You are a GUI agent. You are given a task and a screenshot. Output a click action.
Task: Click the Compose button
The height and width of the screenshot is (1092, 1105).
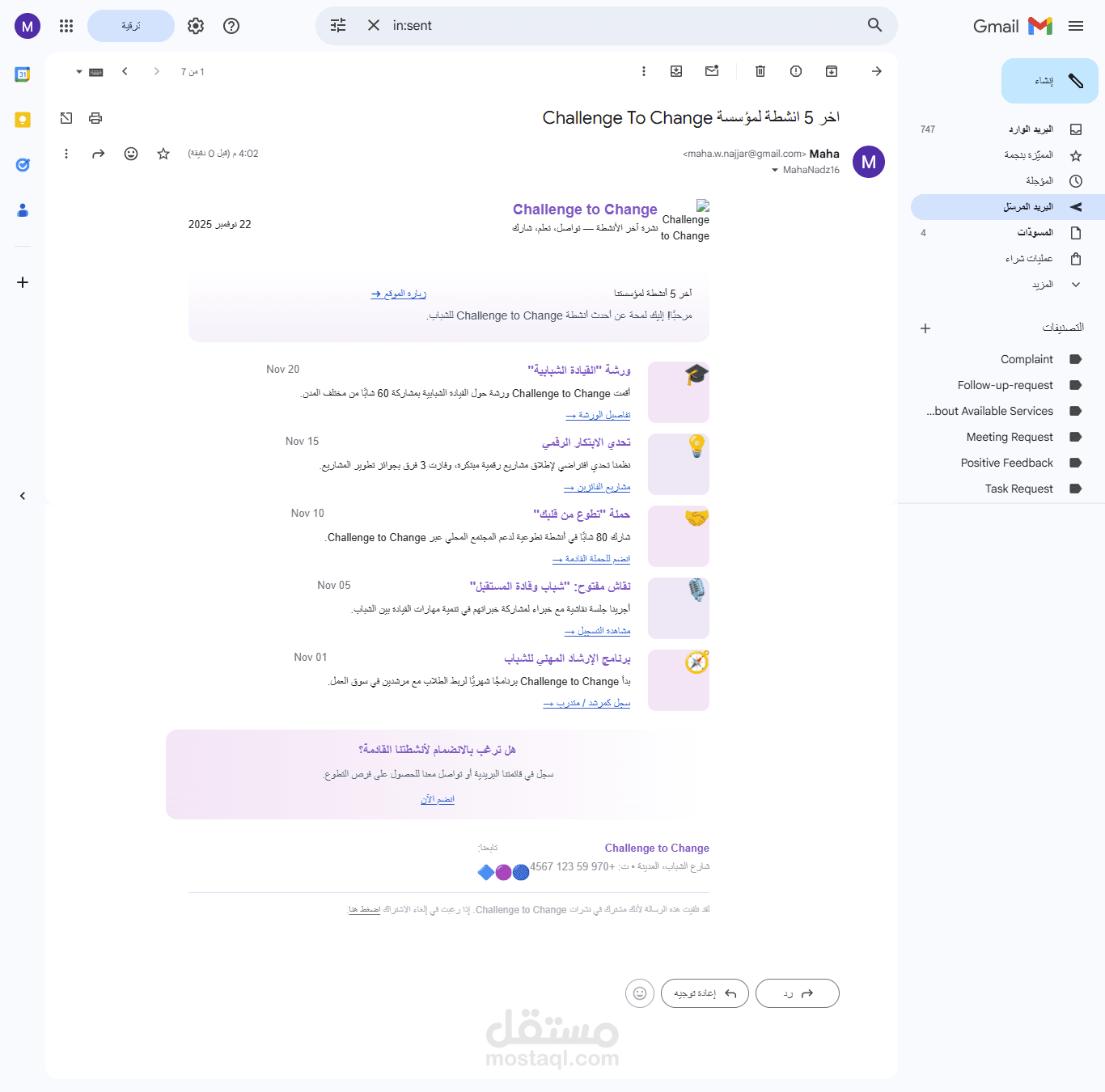tap(1050, 81)
